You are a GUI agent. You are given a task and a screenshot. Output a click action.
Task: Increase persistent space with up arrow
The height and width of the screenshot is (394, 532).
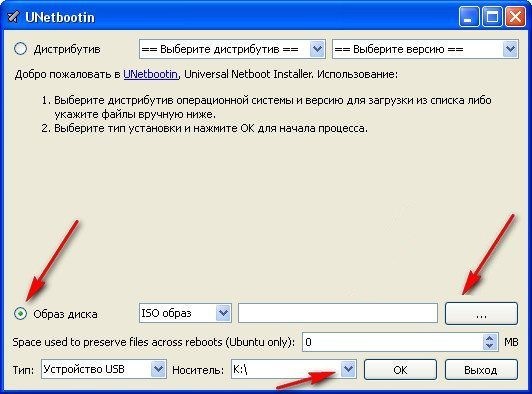click(x=490, y=338)
